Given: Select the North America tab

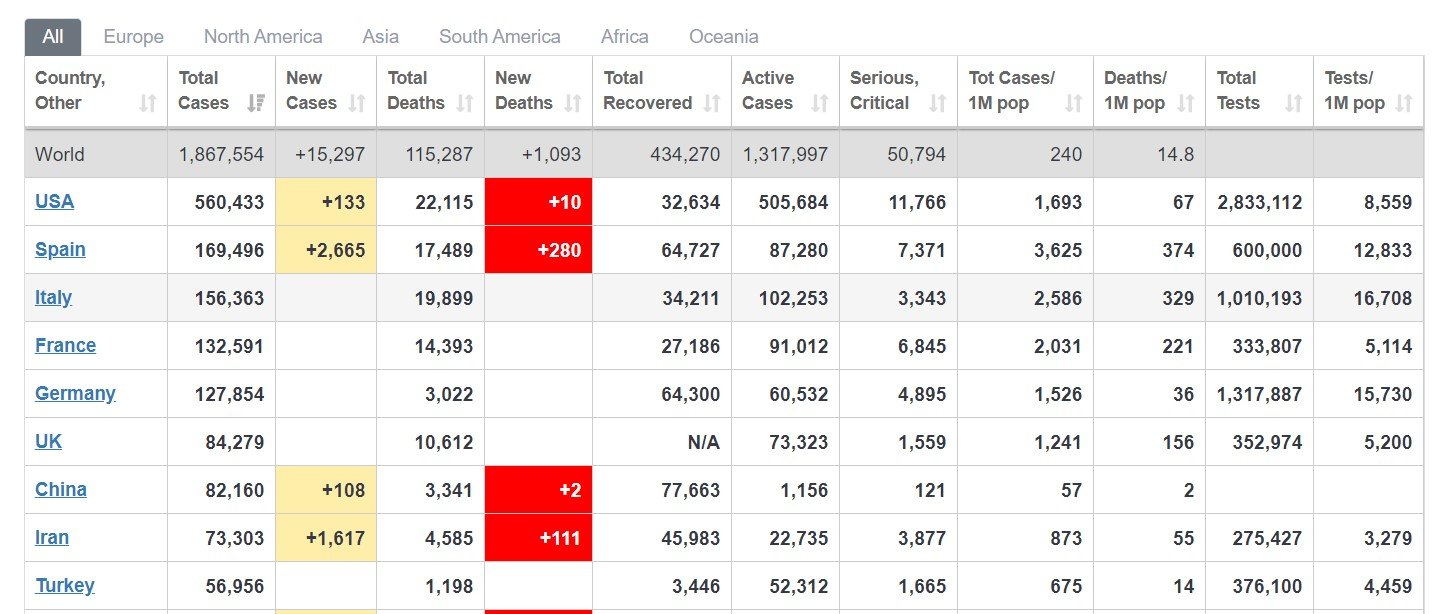Looking at the screenshot, I should (263, 37).
